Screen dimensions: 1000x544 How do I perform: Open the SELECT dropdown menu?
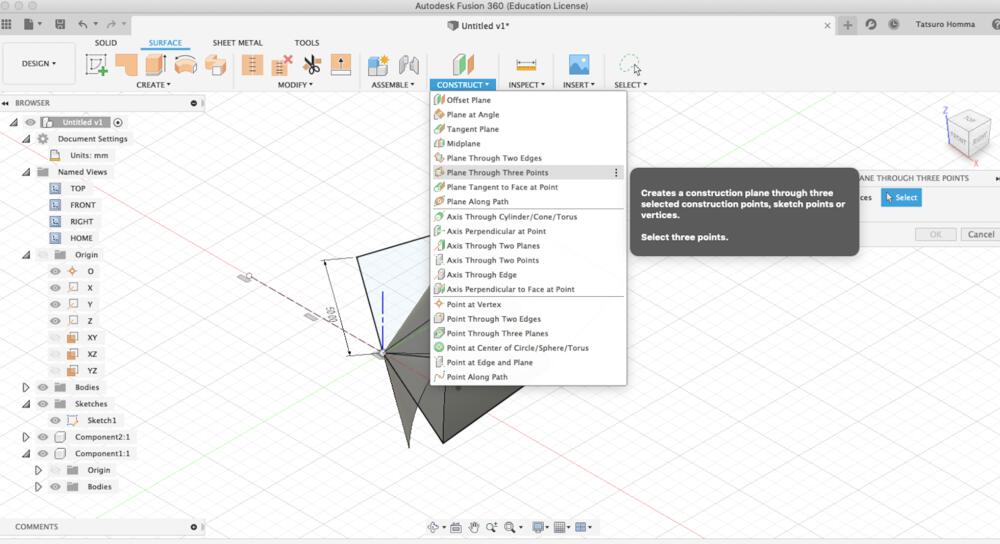click(x=630, y=84)
